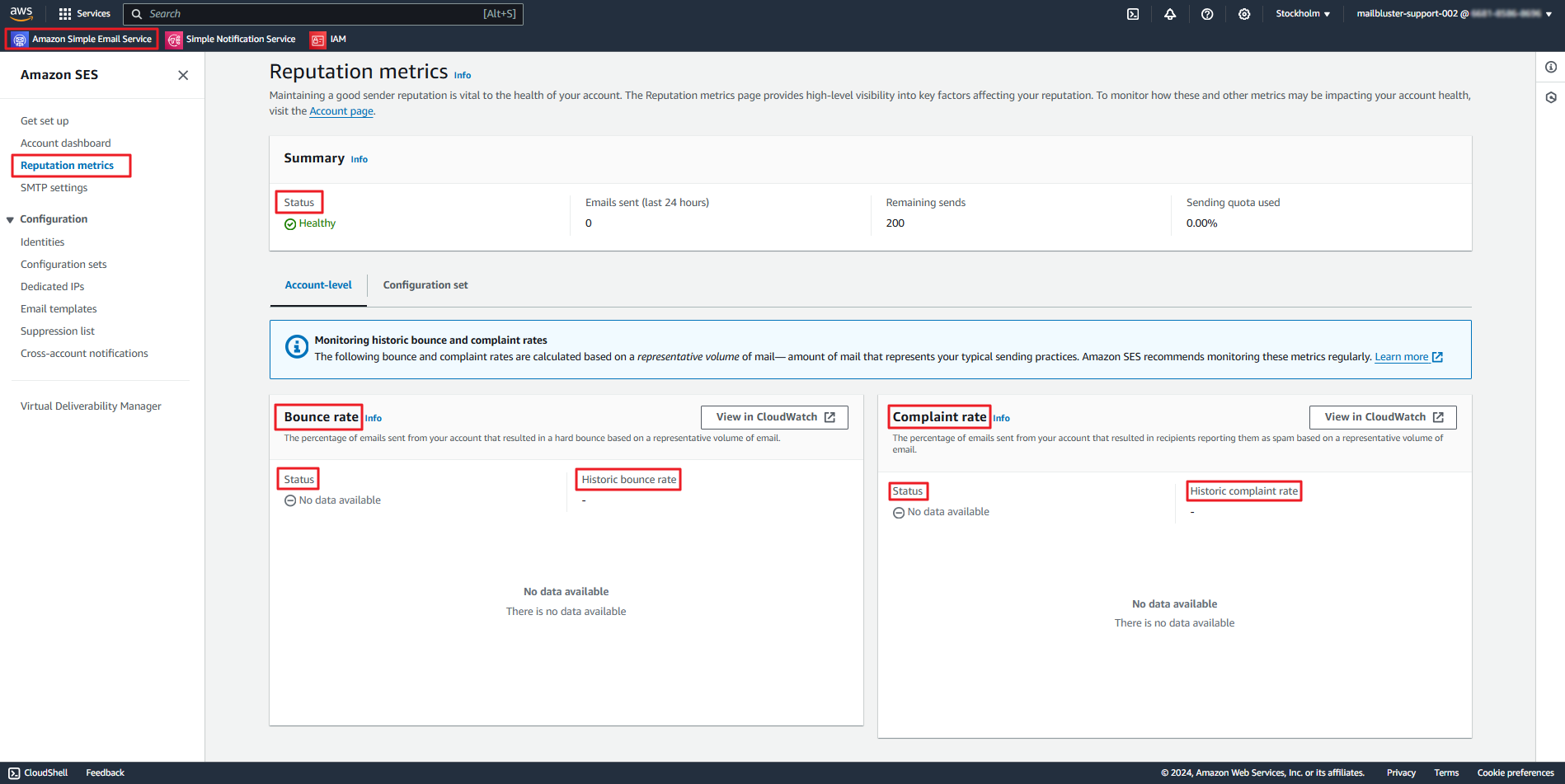Click the AWS logo home icon
Image resolution: width=1565 pixels, height=784 pixels.
tap(21, 13)
